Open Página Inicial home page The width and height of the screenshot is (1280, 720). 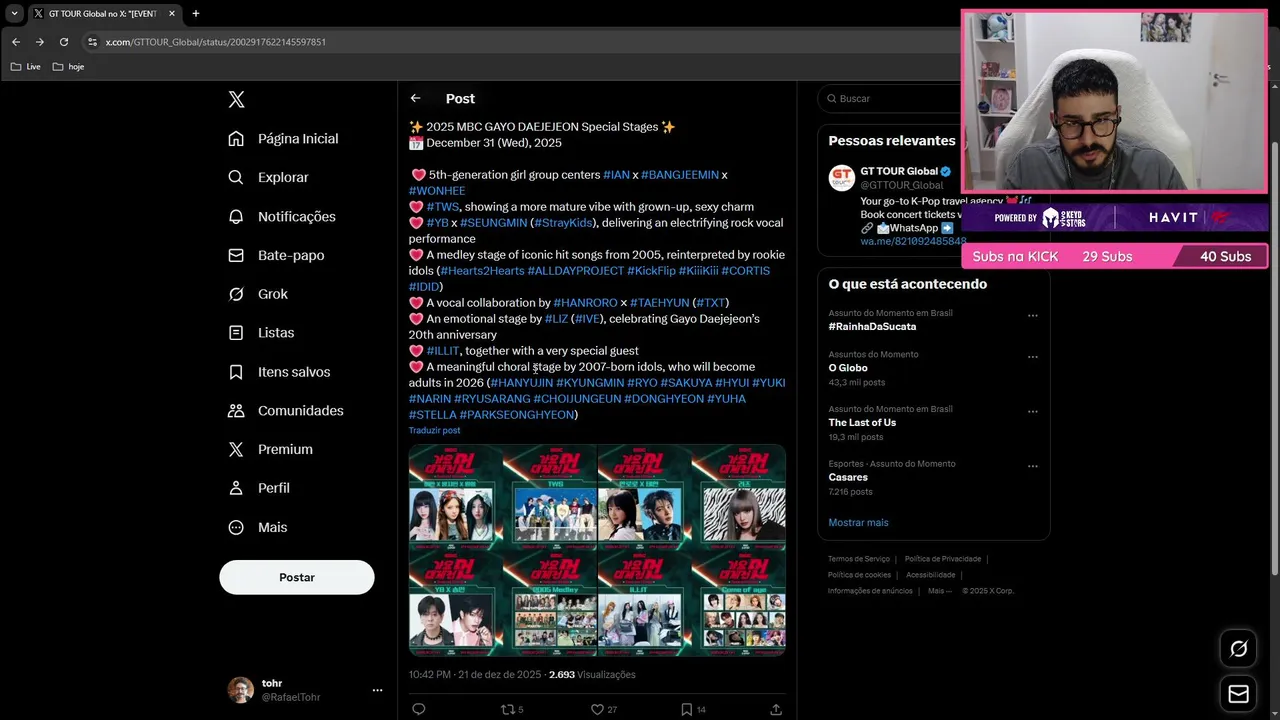coord(283,138)
